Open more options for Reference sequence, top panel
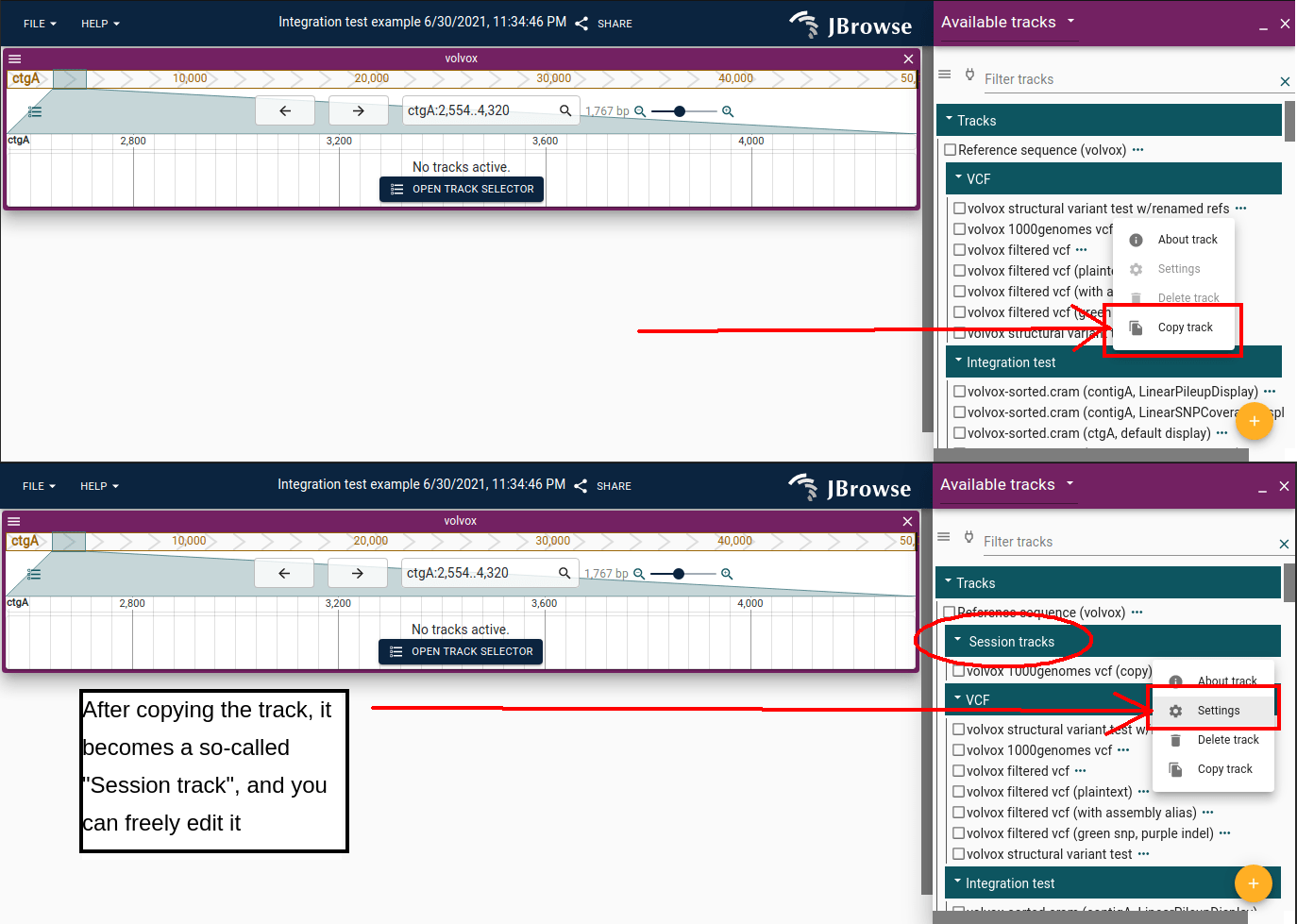Image resolution: width=1297 pixels, height=924 pixels. tap(1137, 150)
